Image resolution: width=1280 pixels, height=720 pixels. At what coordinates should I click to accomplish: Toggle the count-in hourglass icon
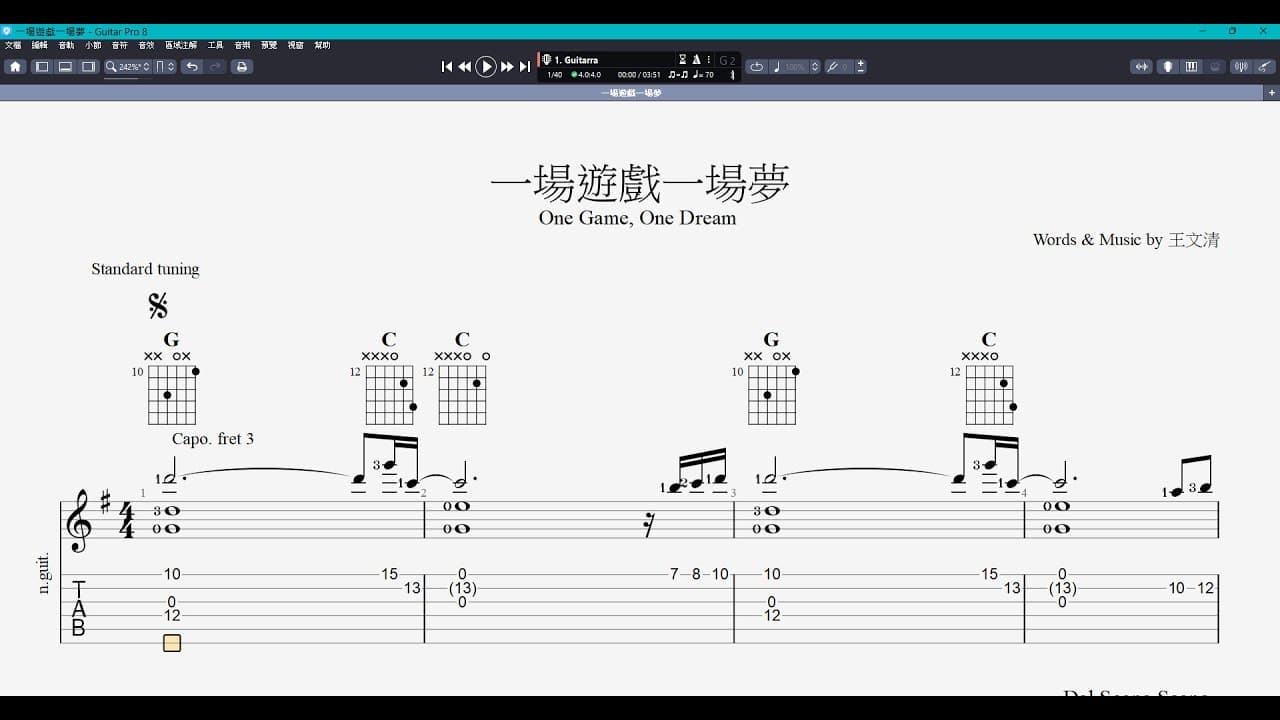(x=683, y=60)
